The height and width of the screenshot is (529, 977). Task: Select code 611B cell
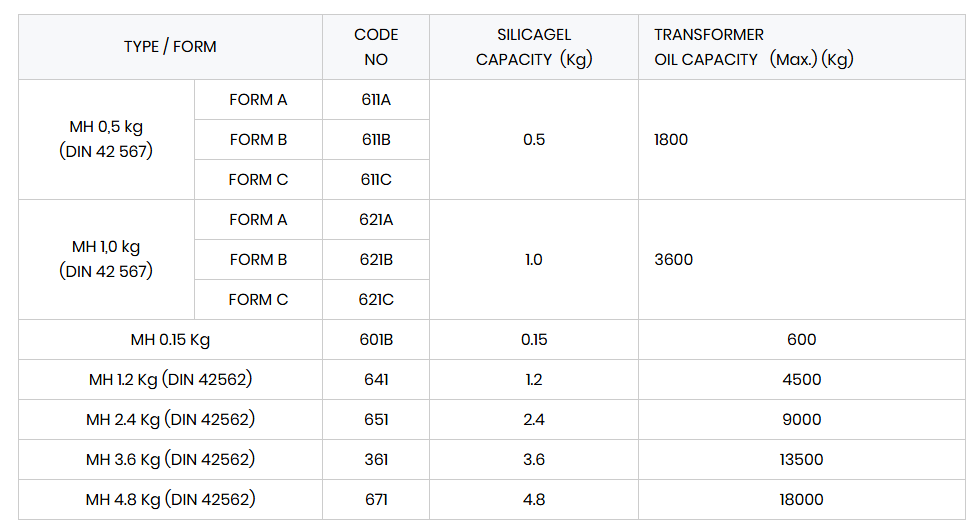point(376,140)
